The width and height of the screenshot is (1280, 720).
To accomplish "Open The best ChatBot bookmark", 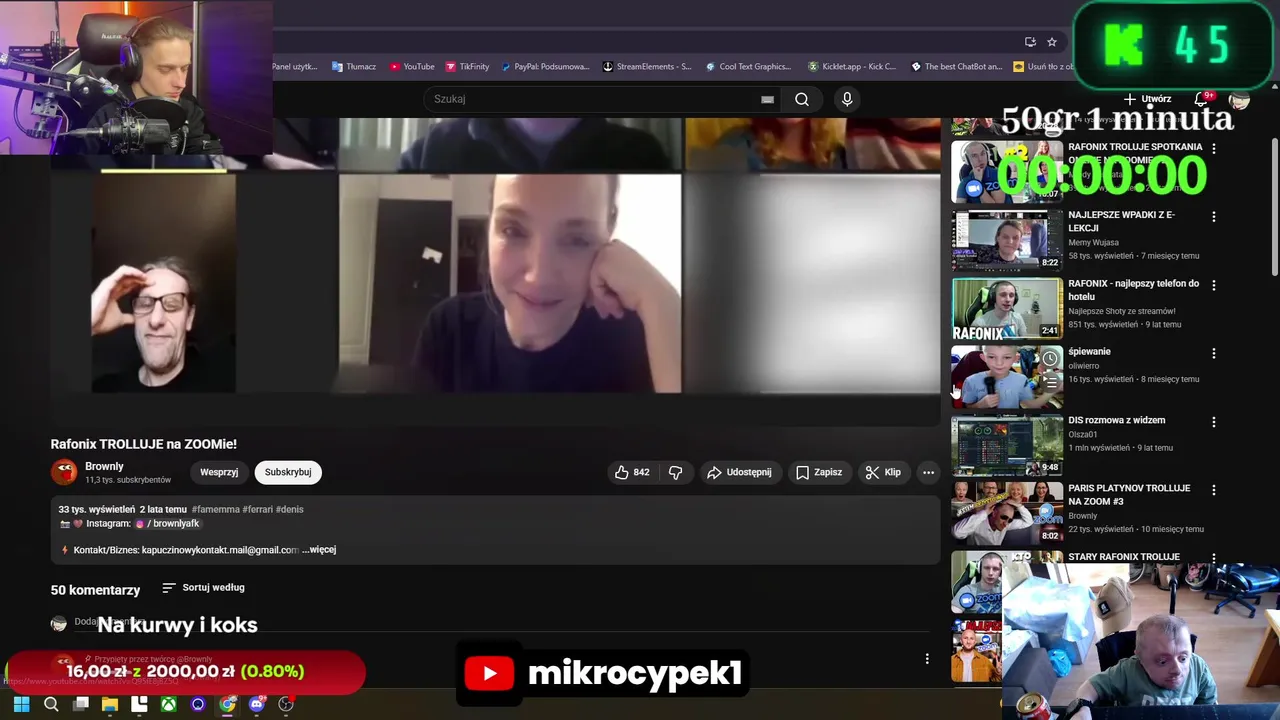I will [957, 67].
